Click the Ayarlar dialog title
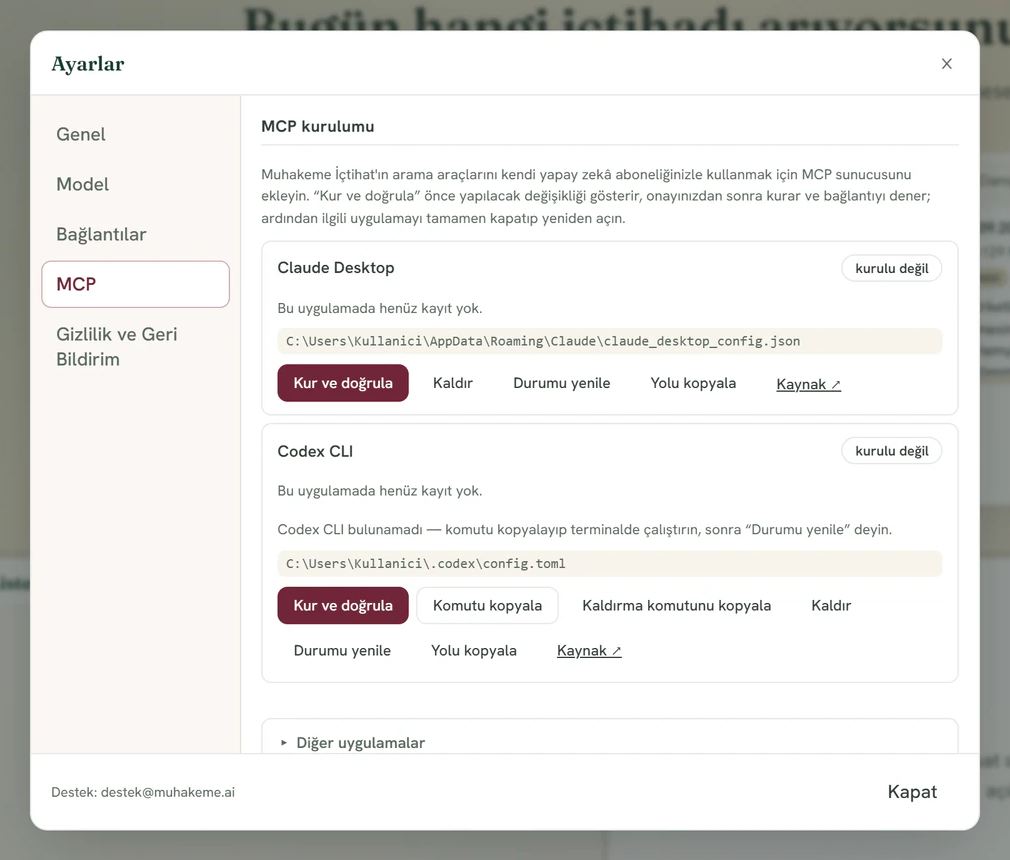The image size is (1010, 860). click(x=88, y=64)
